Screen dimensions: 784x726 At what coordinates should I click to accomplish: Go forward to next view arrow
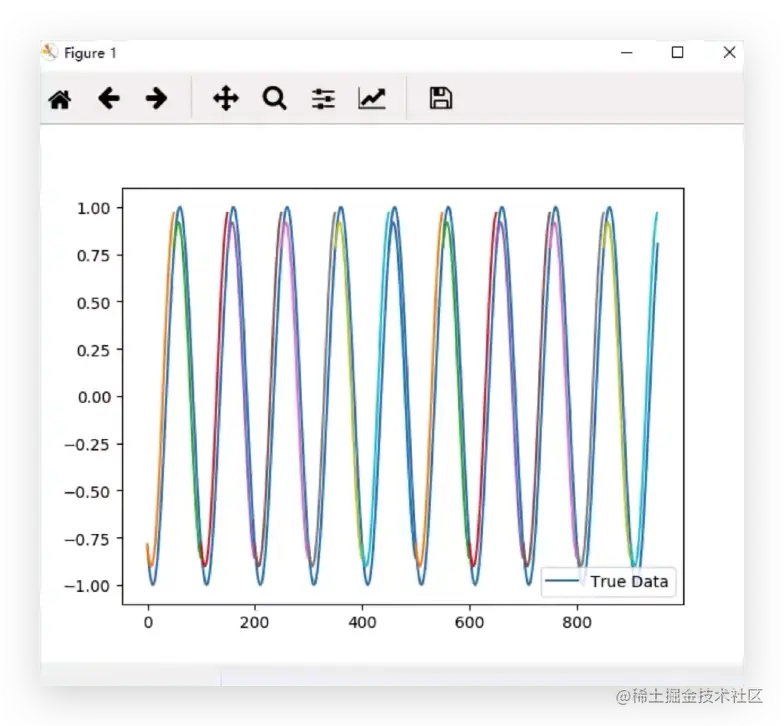click(x=156, y=98)
